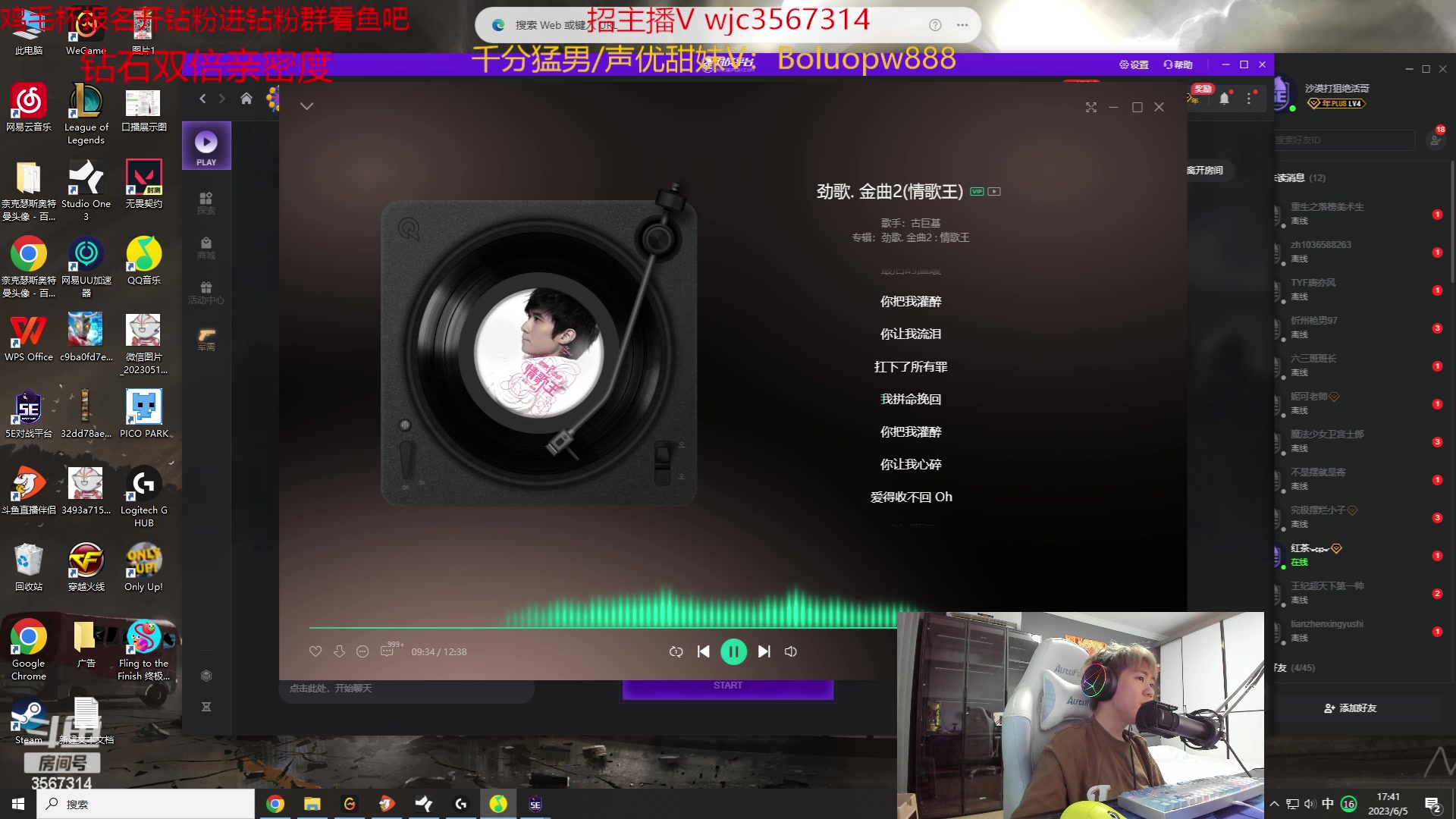Open the 网易云音乐 desktop shortcut
Image resolution: width=1456 pixels, height=819 pixels.
click(29, 107)
